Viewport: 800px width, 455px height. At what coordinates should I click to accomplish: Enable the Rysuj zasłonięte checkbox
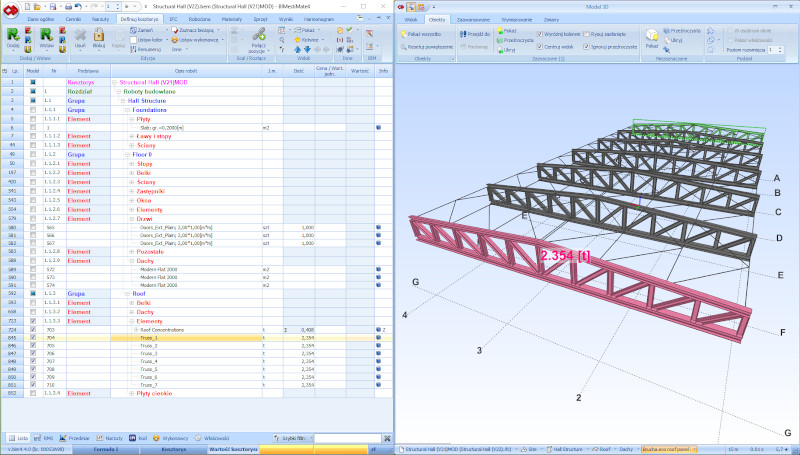tap(586, 32)
